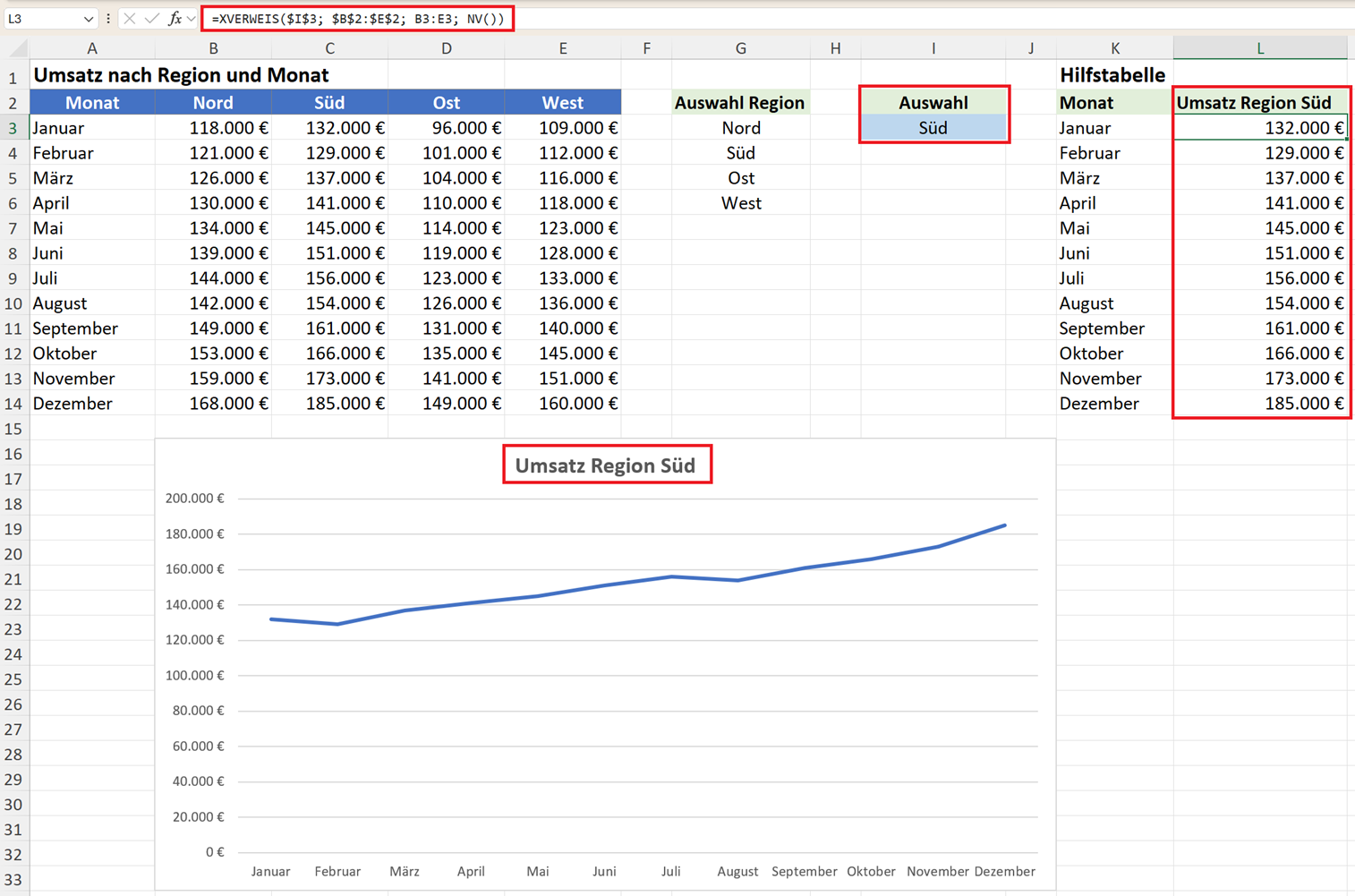The width and height of the screenshot is (1355, 896).
Task: Click the 200.000 € axis label in chart
Action: tap(195, 499)
